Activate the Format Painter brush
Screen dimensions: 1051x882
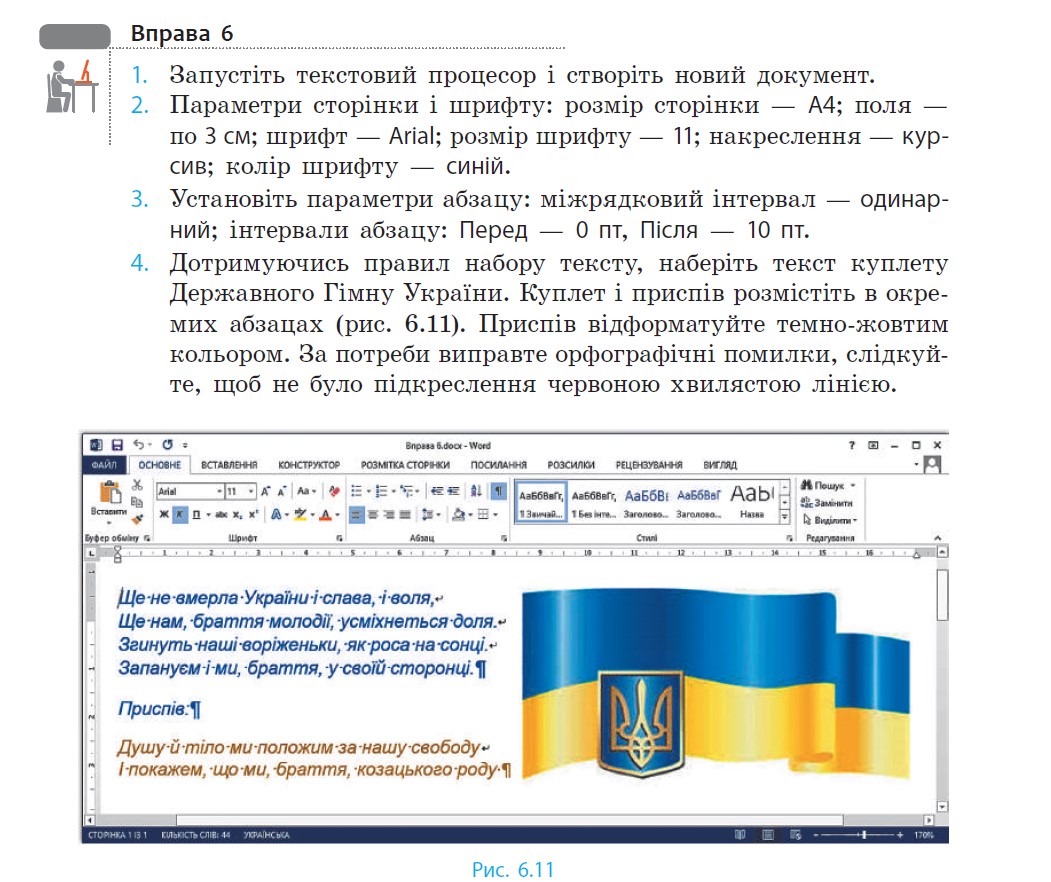(137, 518)
